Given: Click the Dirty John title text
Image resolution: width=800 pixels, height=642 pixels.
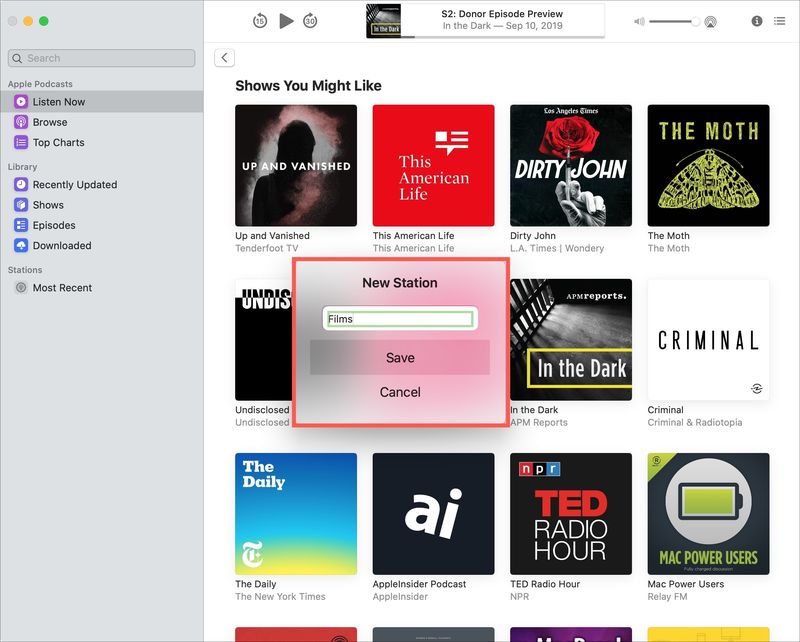Looking at the screenshot, I should tap(533, 236).
